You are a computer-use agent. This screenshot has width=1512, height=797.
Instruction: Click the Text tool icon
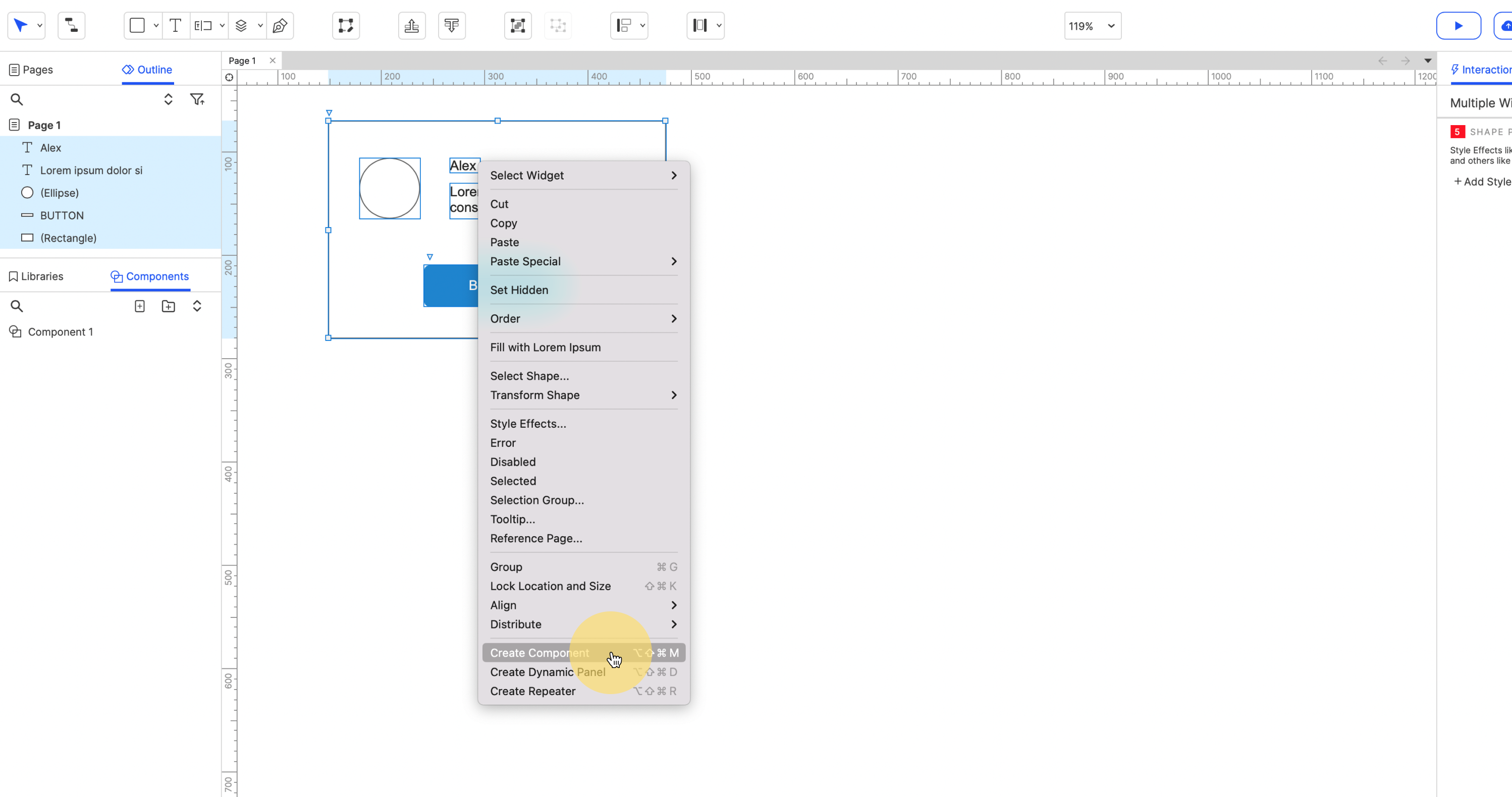176,25
